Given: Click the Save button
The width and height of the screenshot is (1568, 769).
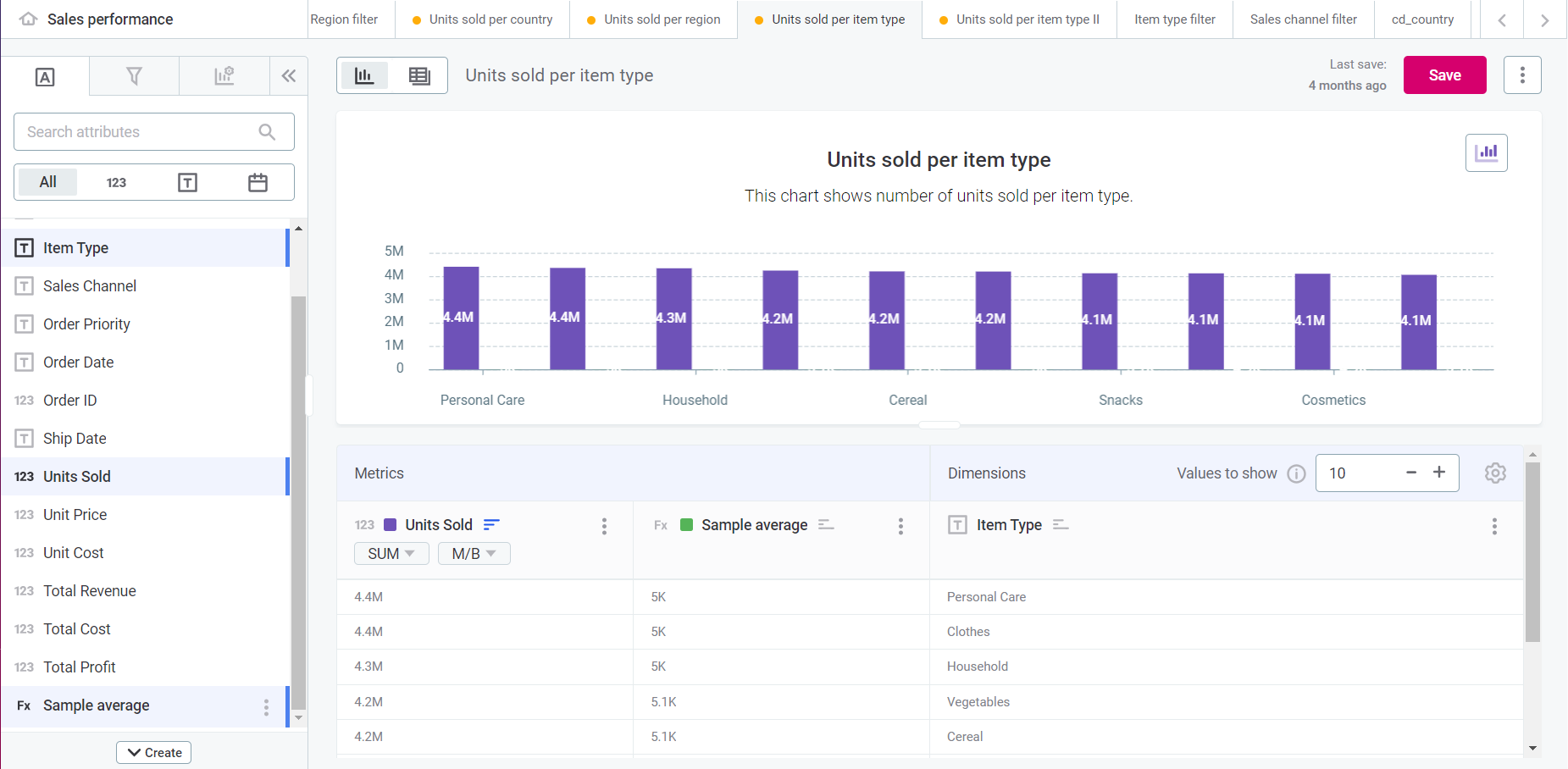Looking at the screenshot, I should click(1444, 75).
